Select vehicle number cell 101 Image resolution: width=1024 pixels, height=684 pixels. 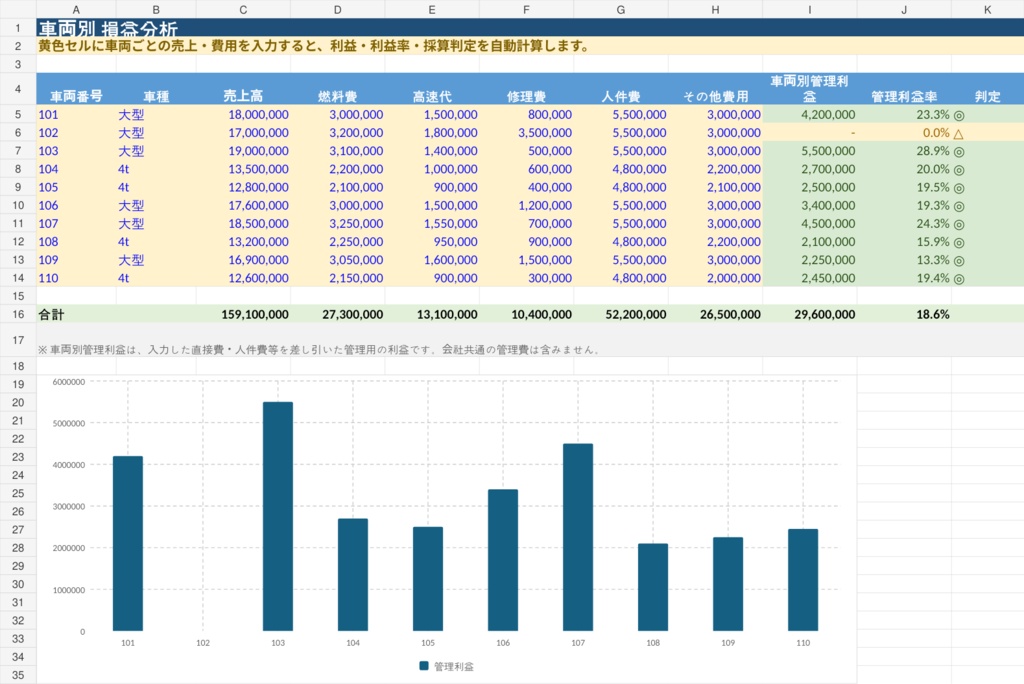click(x=76, y=114)
